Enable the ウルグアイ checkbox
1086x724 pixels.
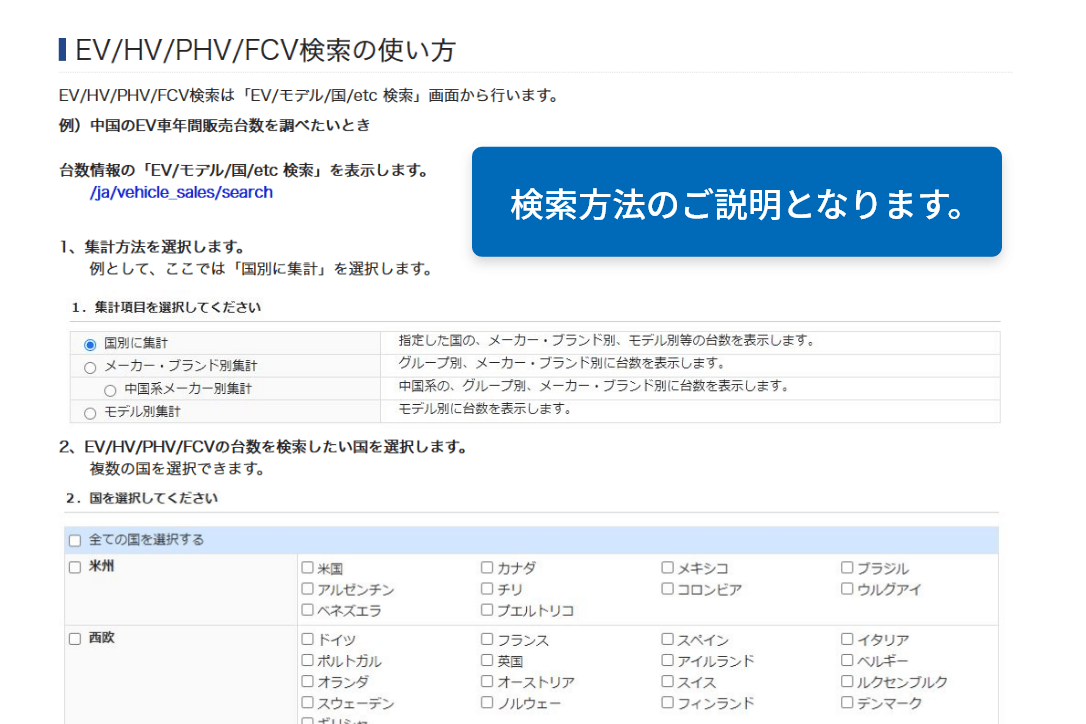tap(847, 589)
